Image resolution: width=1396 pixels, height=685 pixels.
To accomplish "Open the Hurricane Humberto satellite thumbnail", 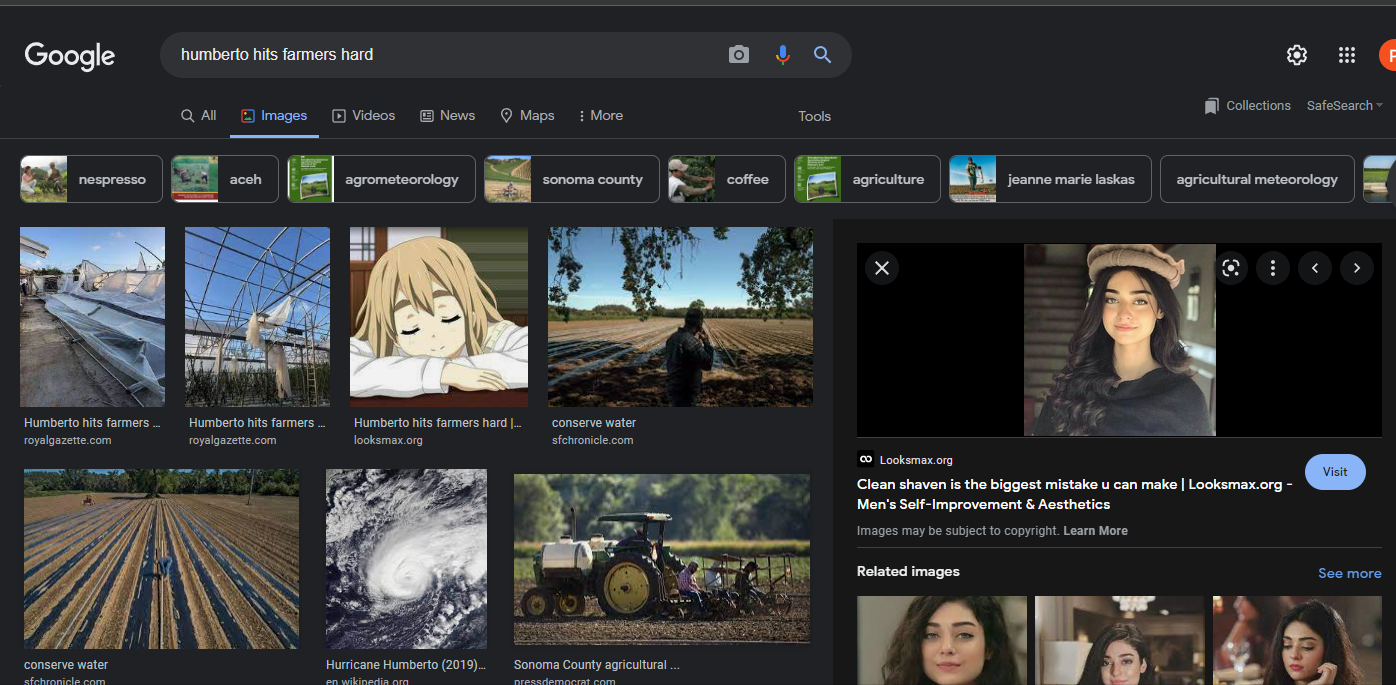I will pos(406,559).
